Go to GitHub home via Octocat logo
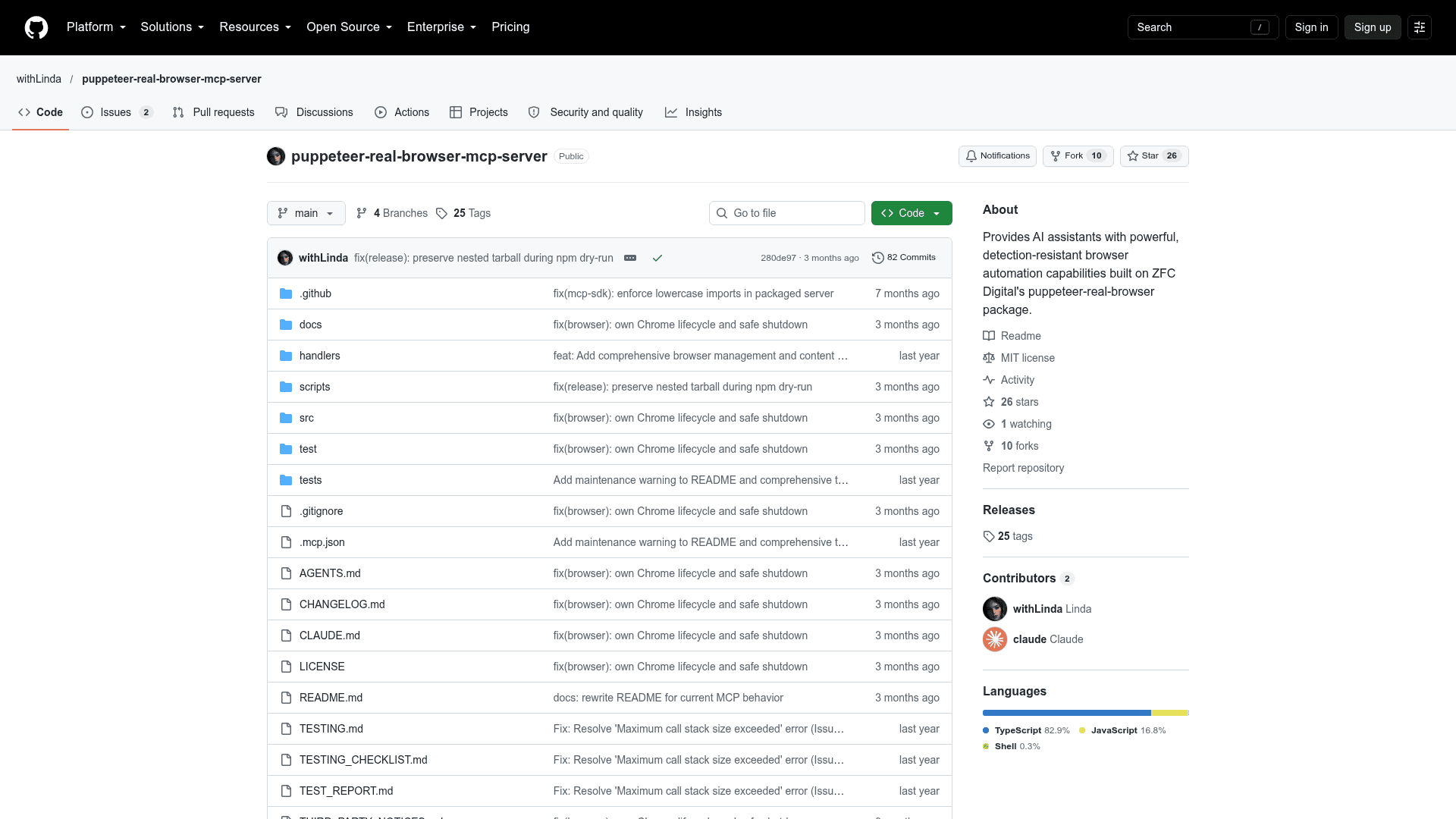This screenshot has width=1456, height=819. click(36, 27)
